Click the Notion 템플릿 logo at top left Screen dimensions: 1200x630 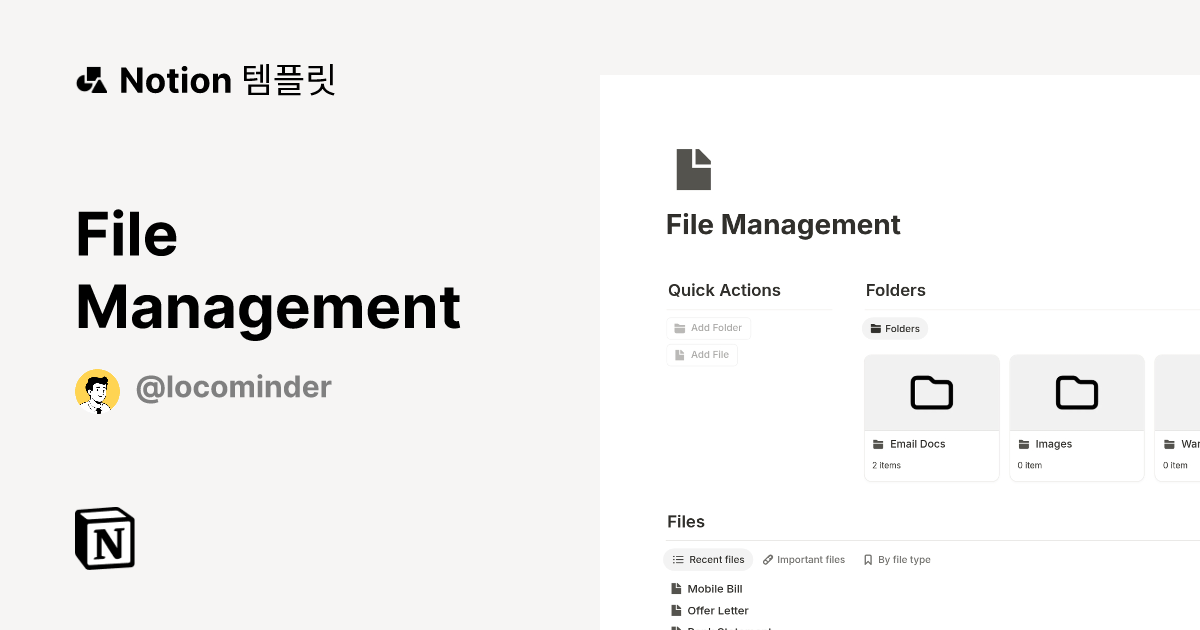205,80
